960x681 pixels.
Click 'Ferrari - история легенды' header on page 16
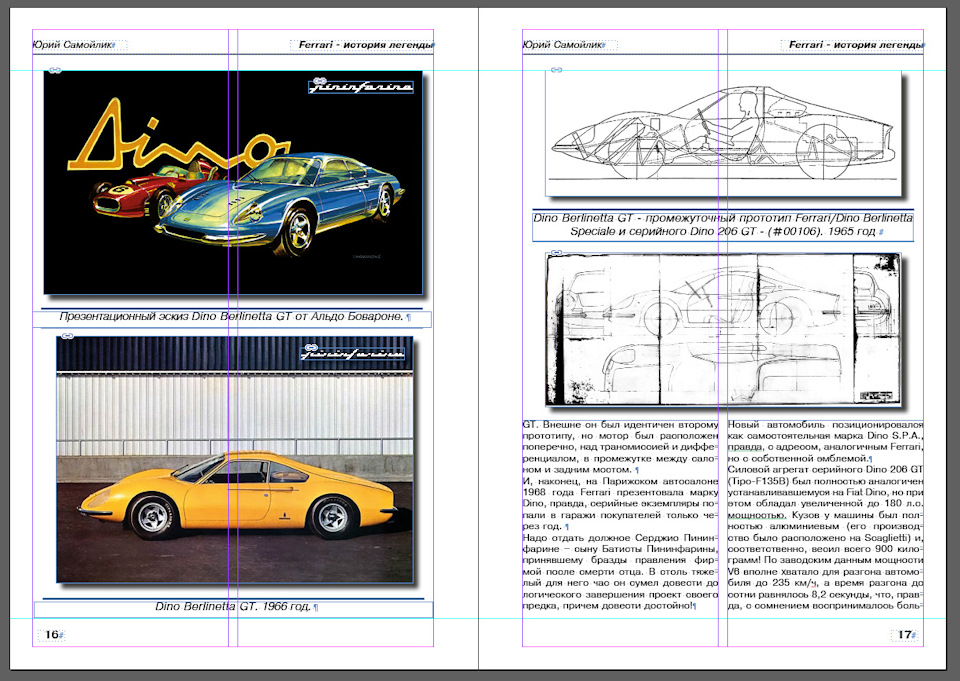pyautogui.click(x=366, y=45)
